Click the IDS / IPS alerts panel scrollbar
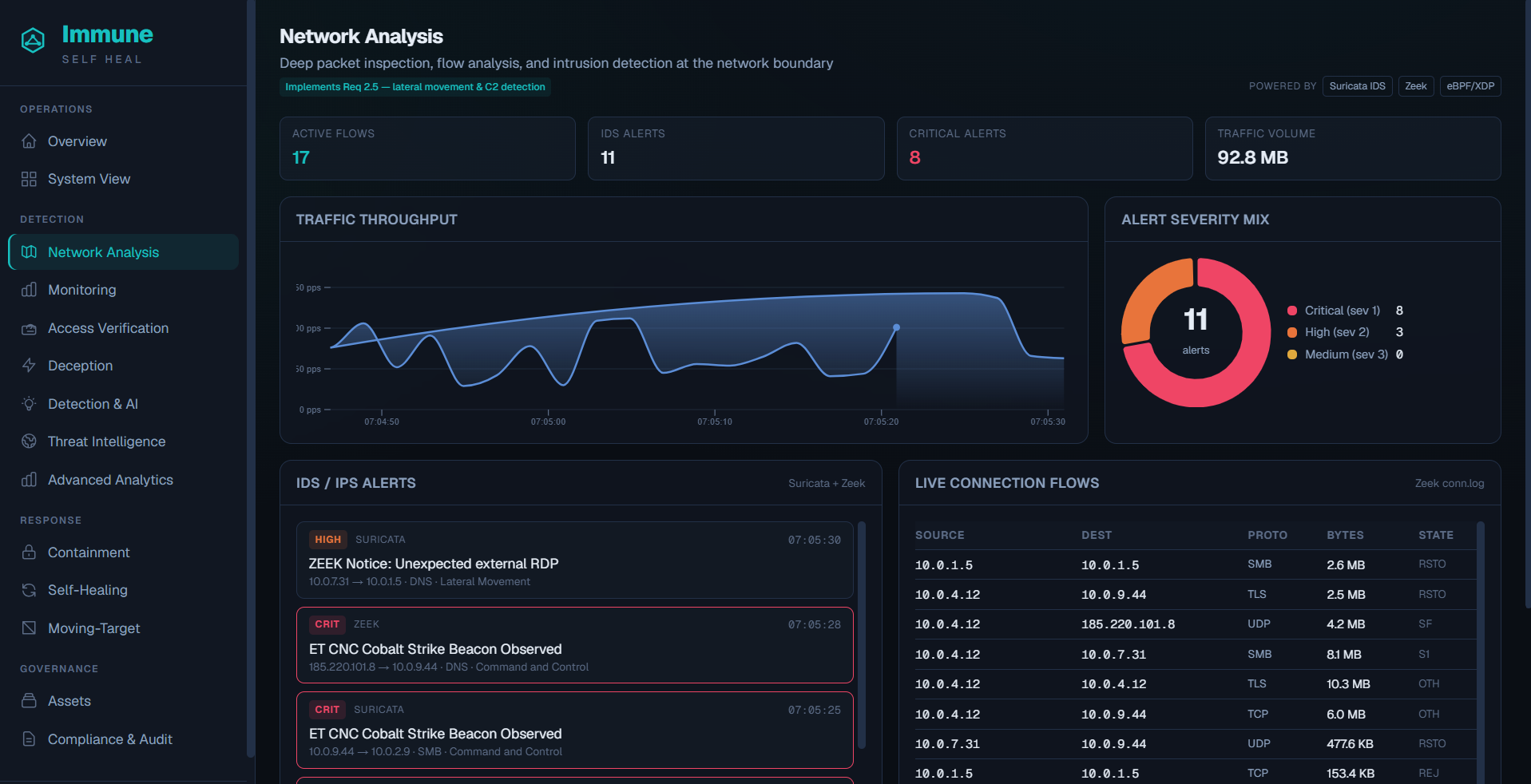This screenshot has height=784, width=1531. 862,635
